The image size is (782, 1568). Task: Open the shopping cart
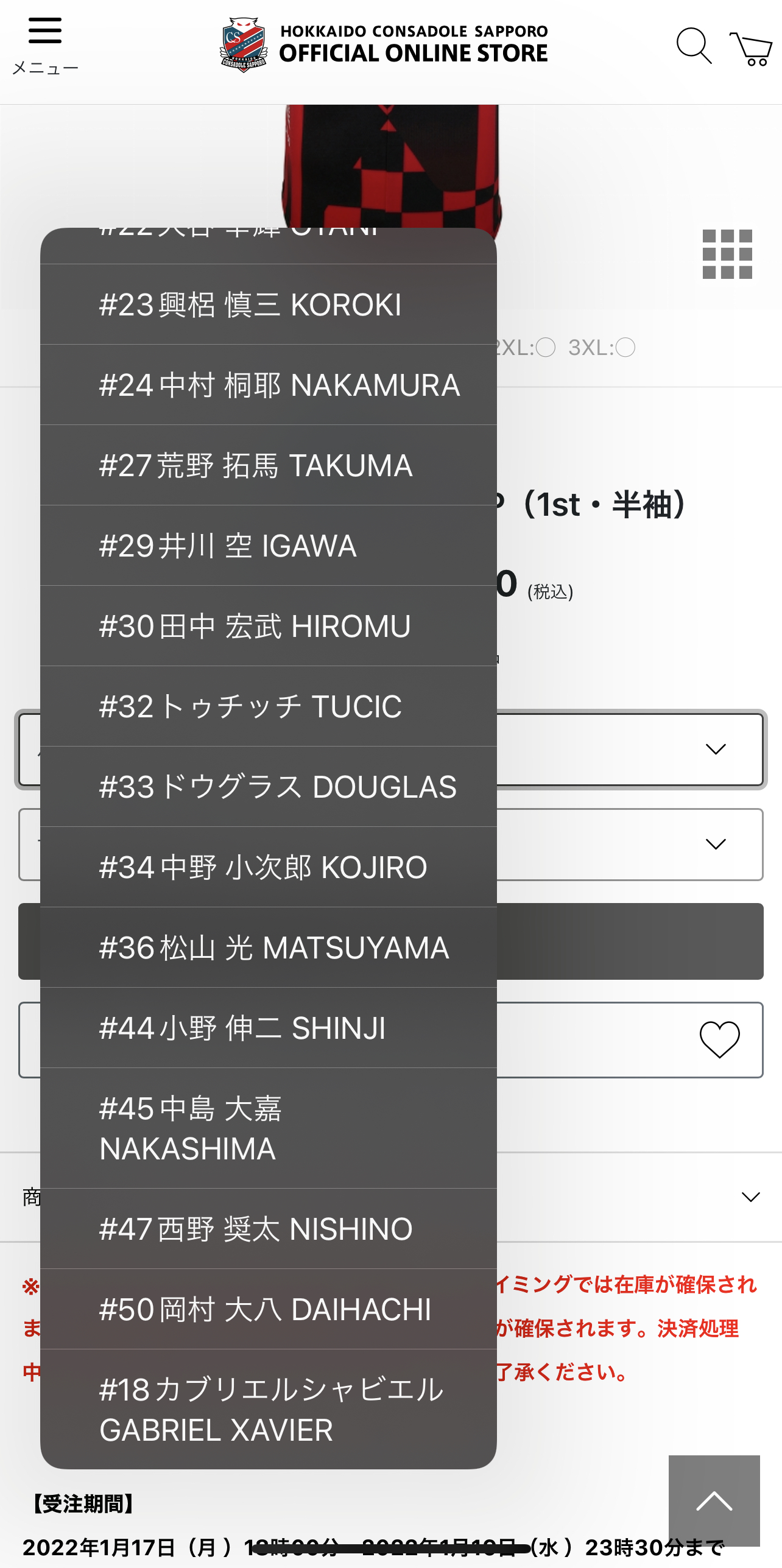pos(751,48)
